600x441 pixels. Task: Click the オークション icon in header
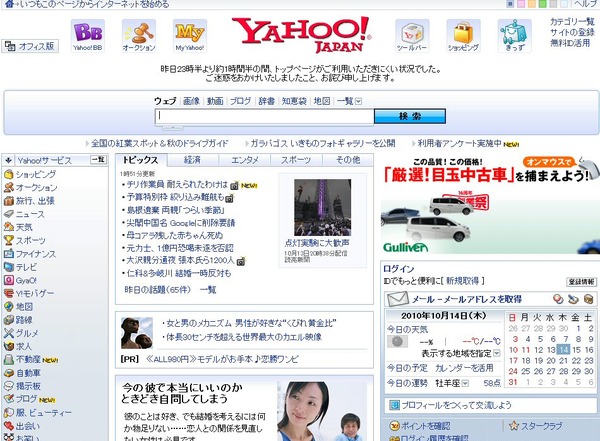(x=138, y=34)
